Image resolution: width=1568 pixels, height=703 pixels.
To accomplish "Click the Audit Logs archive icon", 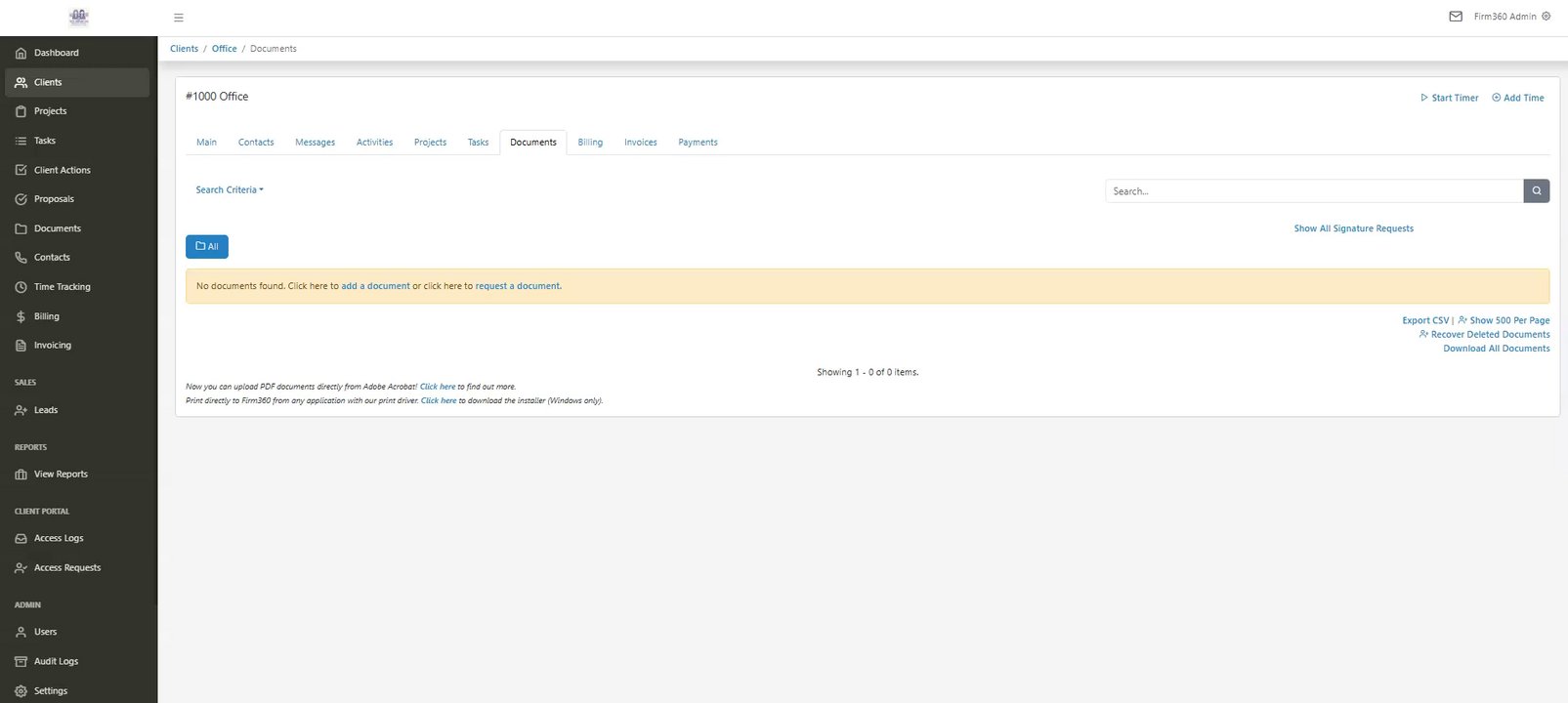I will pos(21,661).
